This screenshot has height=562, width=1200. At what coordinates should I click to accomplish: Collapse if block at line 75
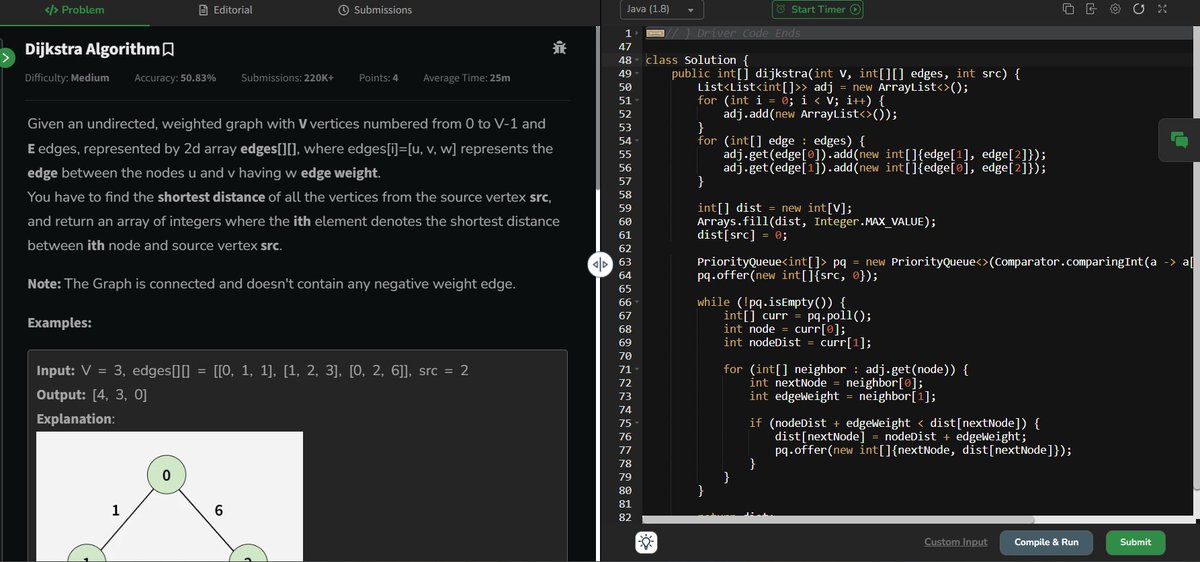click(638, 423)
